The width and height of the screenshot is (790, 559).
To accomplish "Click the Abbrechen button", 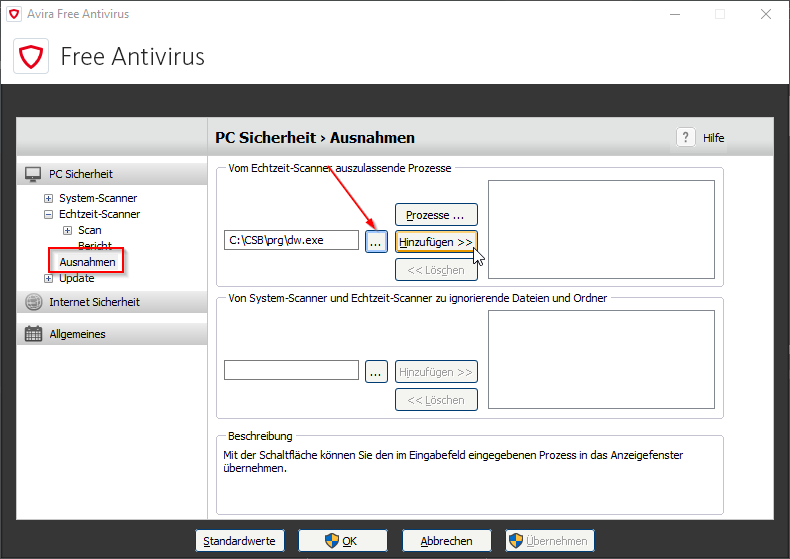I will (446, 541).
